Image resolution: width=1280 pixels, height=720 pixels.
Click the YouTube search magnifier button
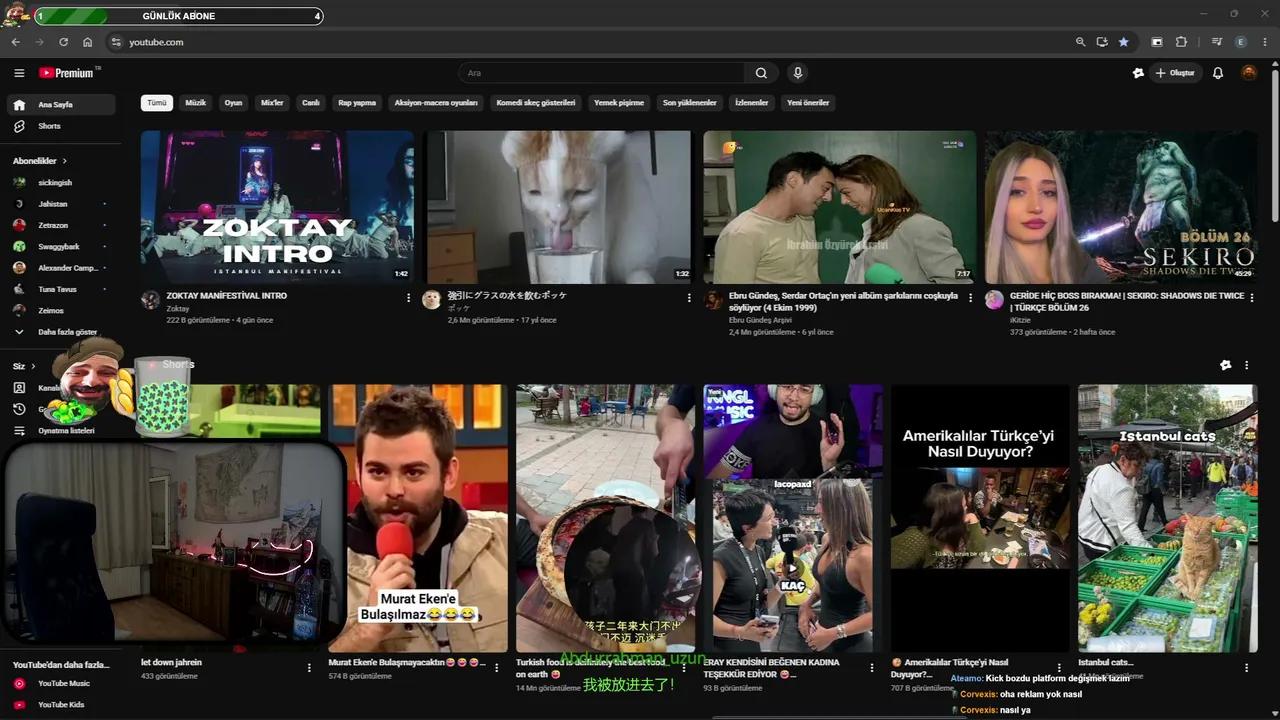761,73
